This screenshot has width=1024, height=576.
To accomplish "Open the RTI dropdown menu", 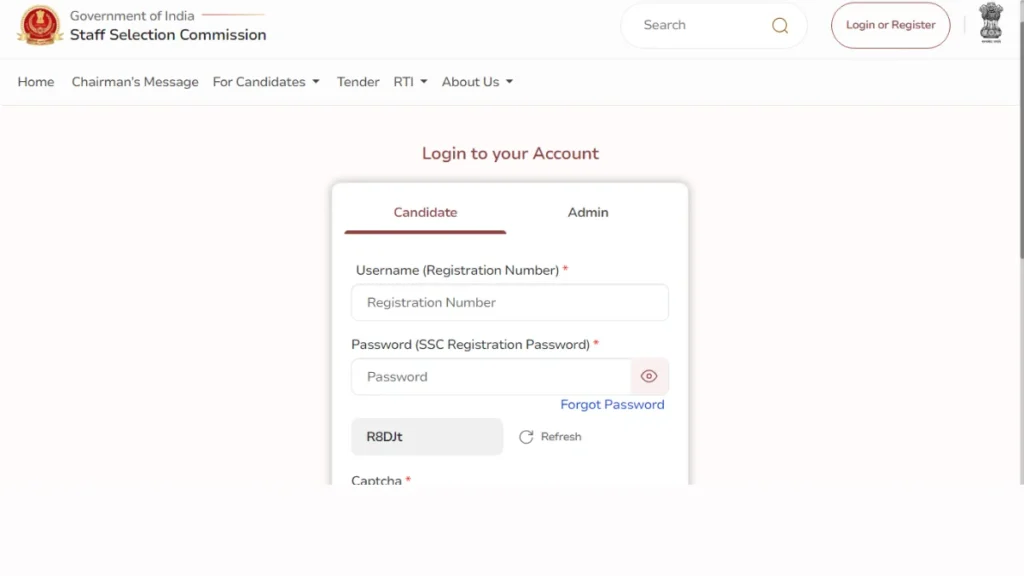I will [x=410, y=82].
